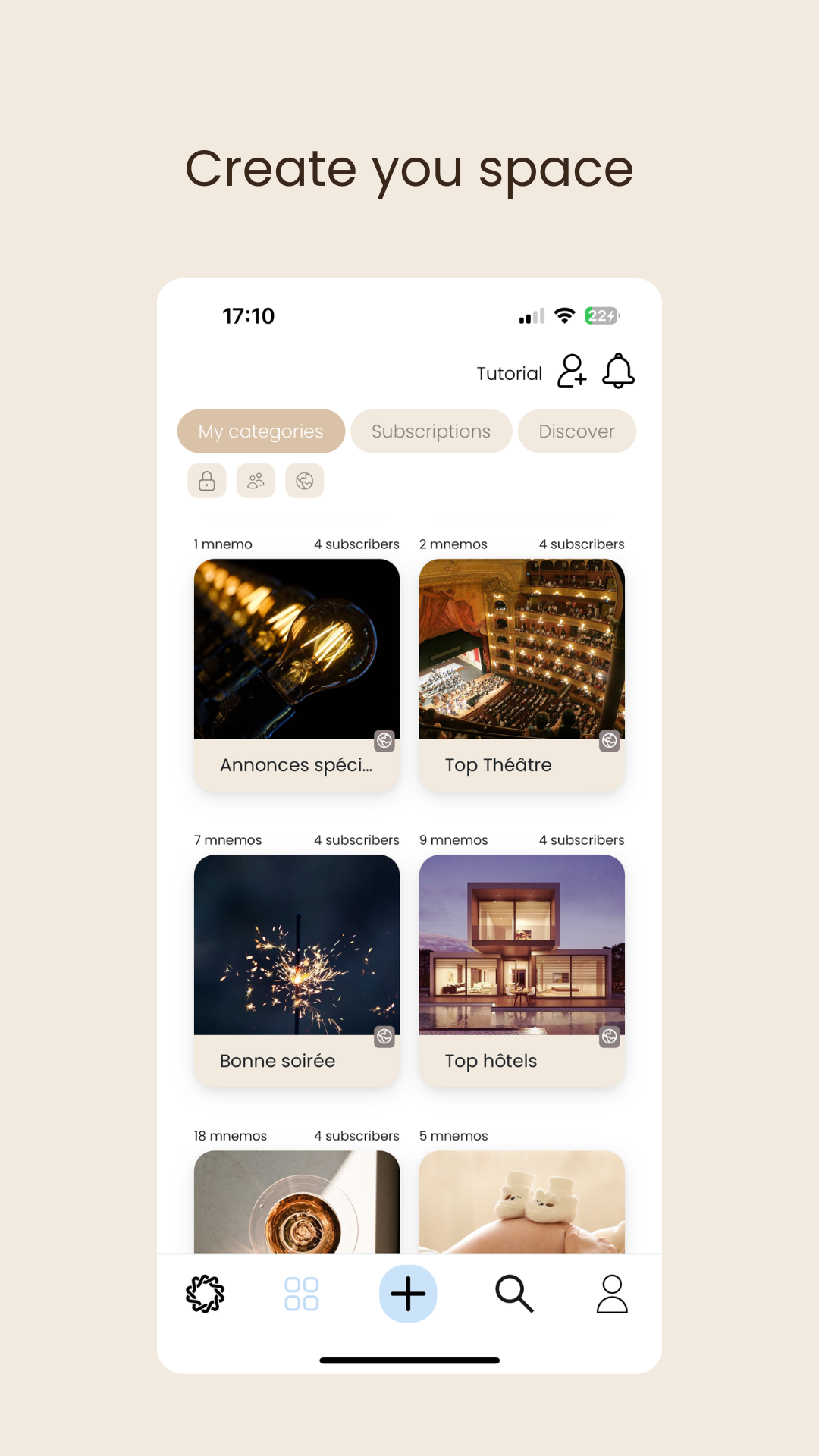This screenshot has width=819, height=1456.
Task: Open the baby shoes category thumbnail
Action: (x=522, y=1202)
